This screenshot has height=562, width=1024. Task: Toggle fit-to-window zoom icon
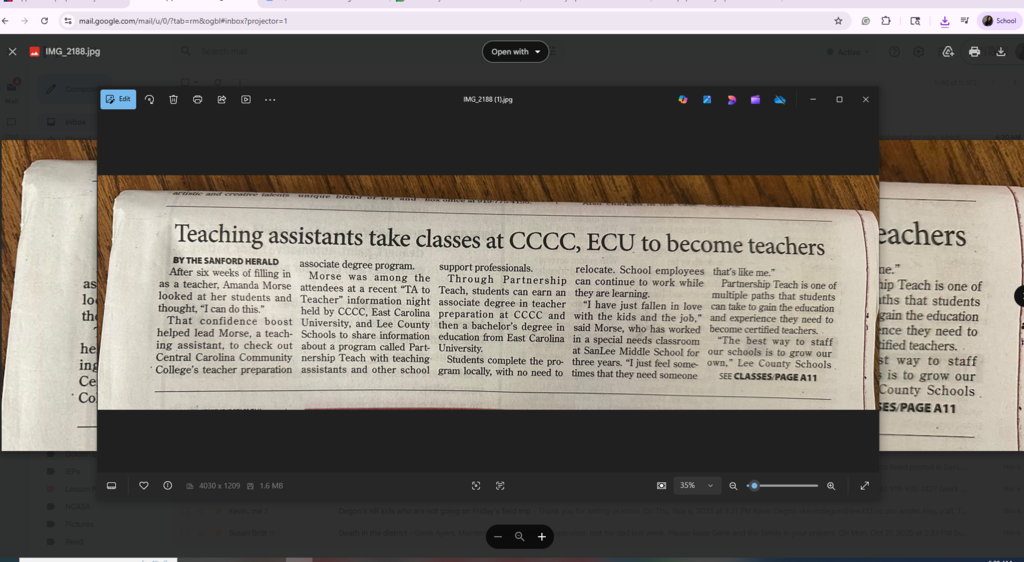point(661,485)
